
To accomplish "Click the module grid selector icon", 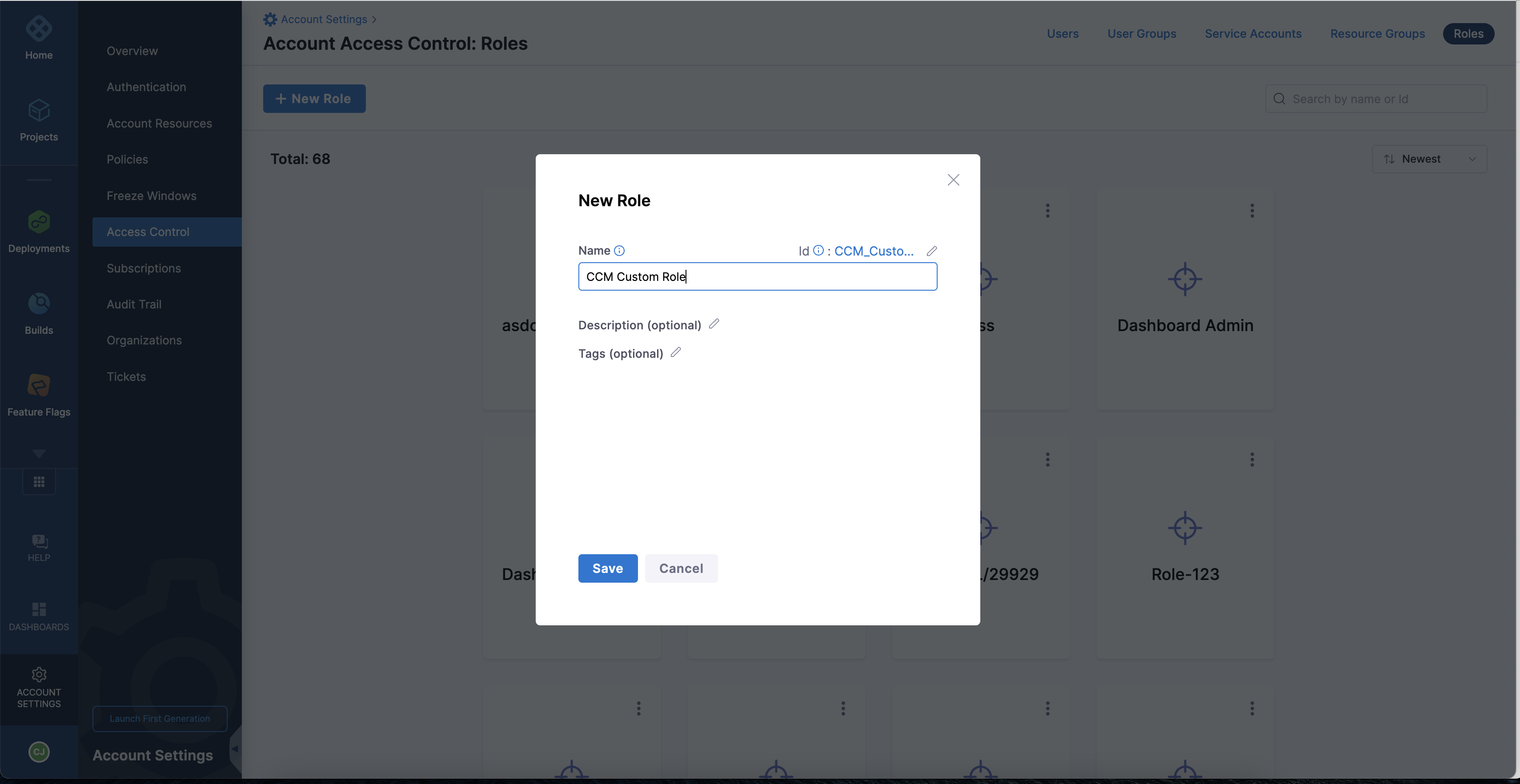I will coord(39,482).
